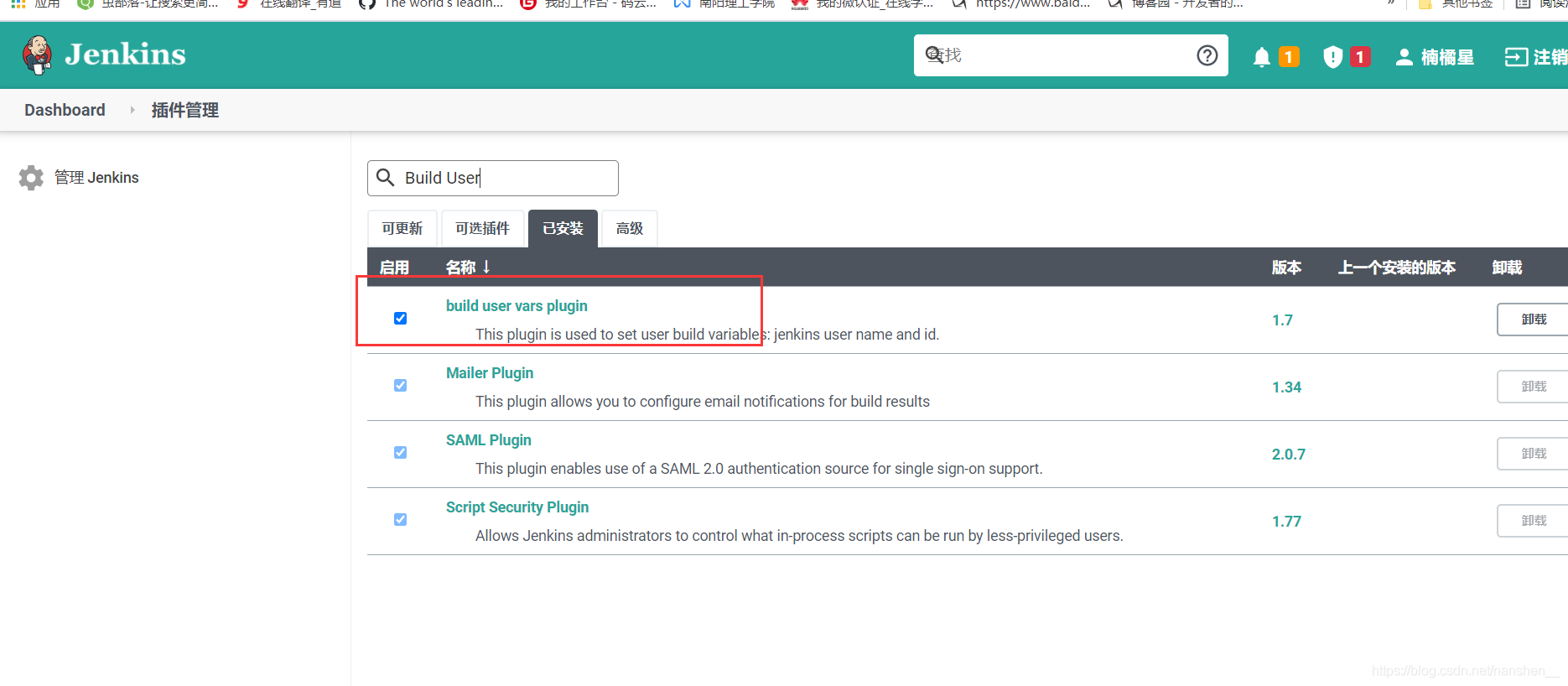Screen dimensions: 1568x686
Task: Open build user vars plugin link
Action: pyautogui.click(x=517, y=306)
